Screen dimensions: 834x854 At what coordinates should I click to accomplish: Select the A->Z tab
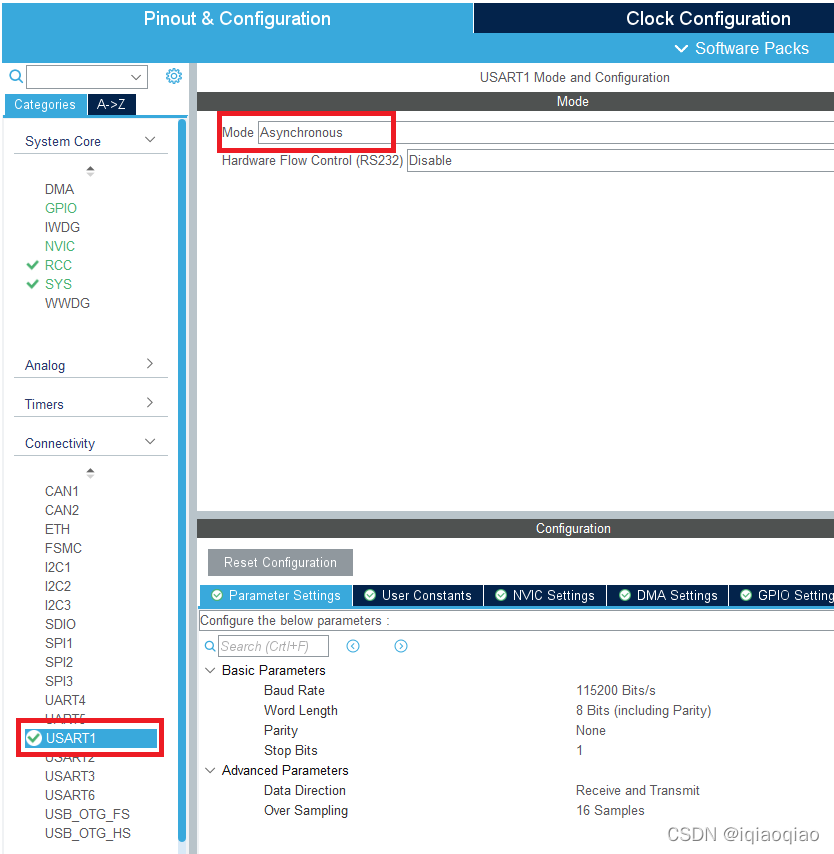pos(111,105)
